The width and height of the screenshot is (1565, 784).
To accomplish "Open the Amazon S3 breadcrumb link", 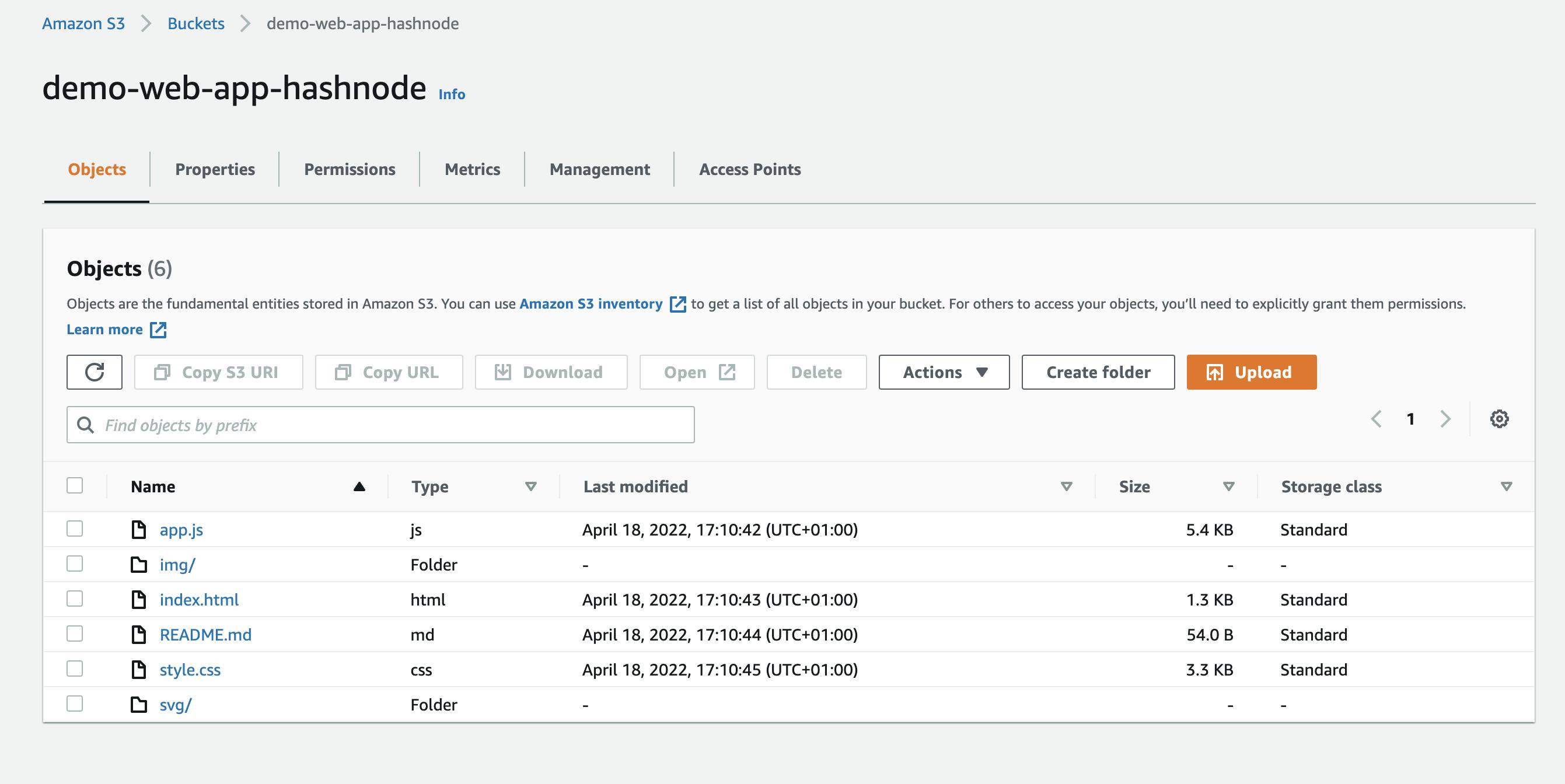I will pyautogui.click(x=83, y=24).
